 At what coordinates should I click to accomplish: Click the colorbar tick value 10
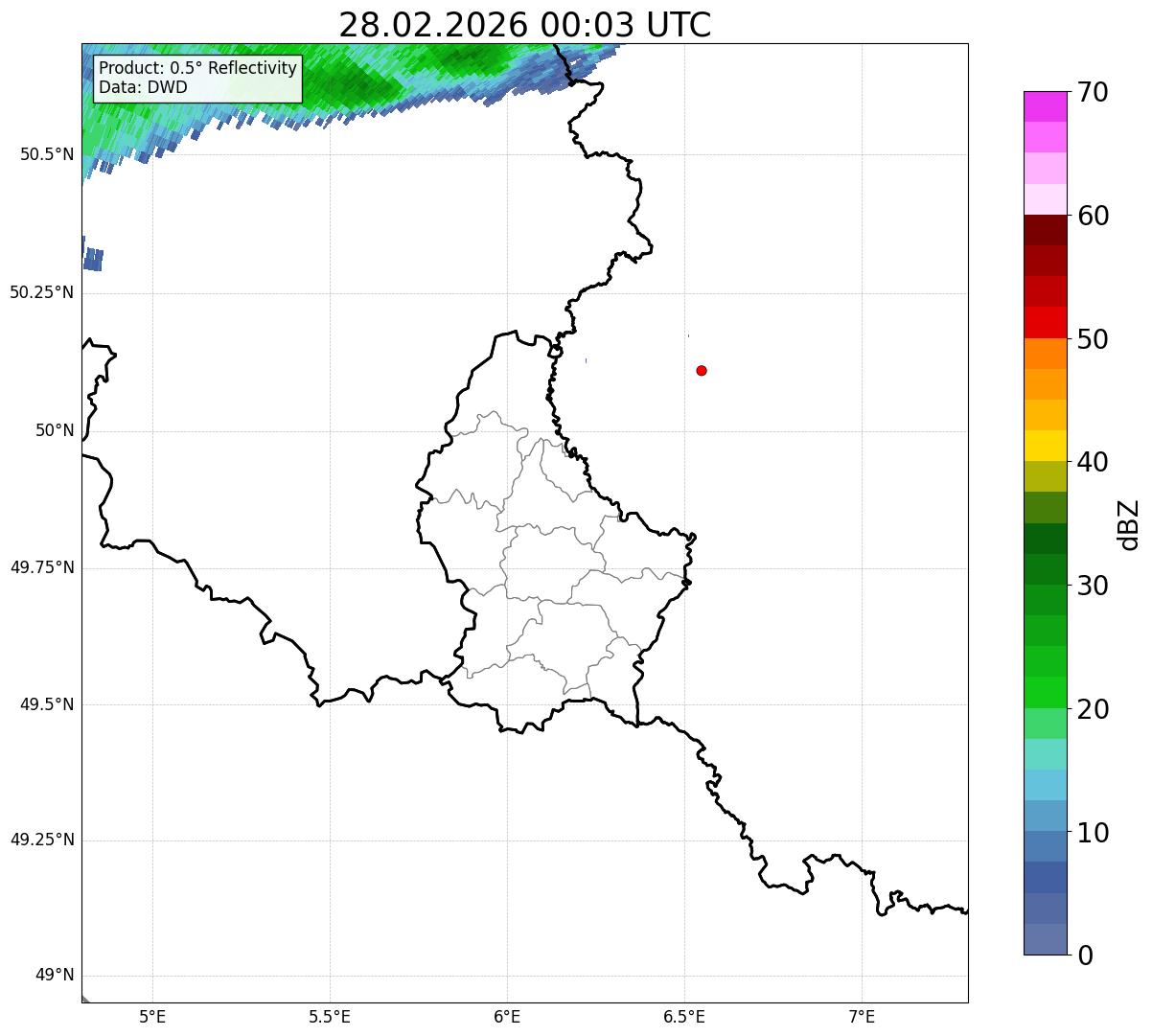[1093, 833]
